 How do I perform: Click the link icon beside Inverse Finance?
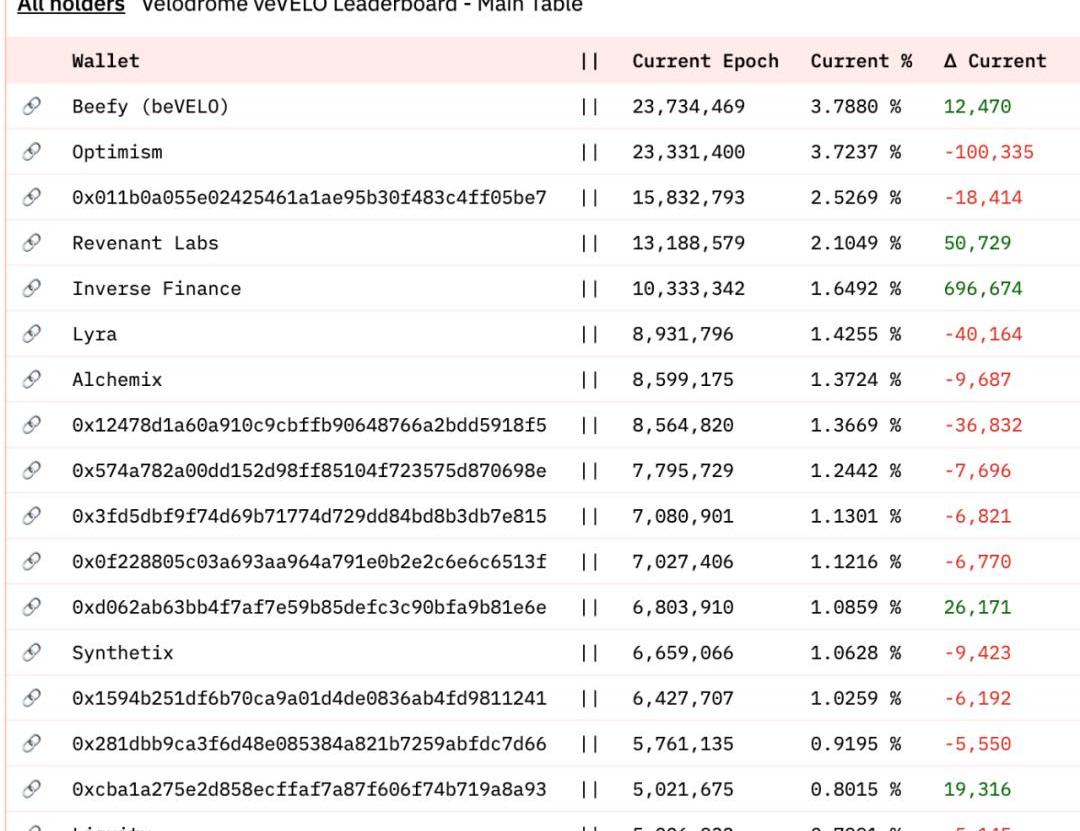click(x=32, y=288)
